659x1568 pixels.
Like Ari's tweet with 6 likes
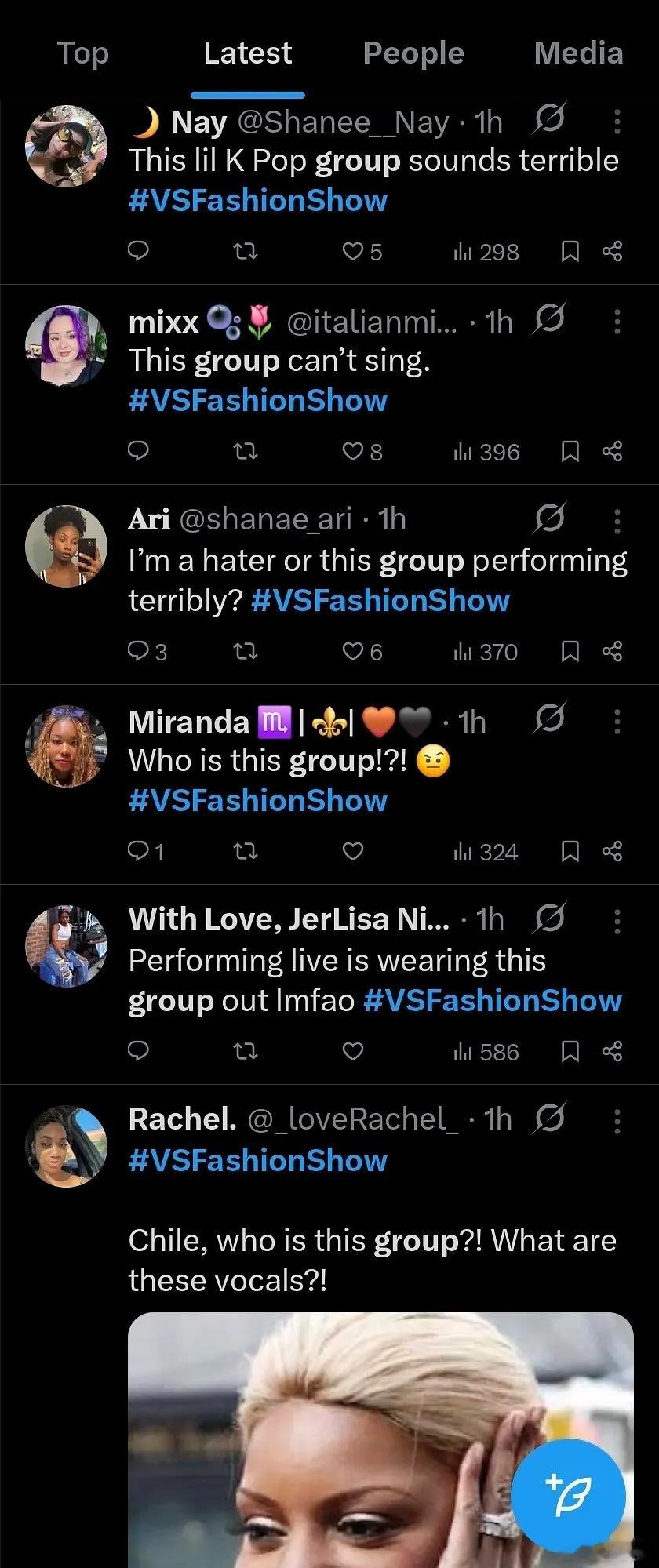point(354,651)
